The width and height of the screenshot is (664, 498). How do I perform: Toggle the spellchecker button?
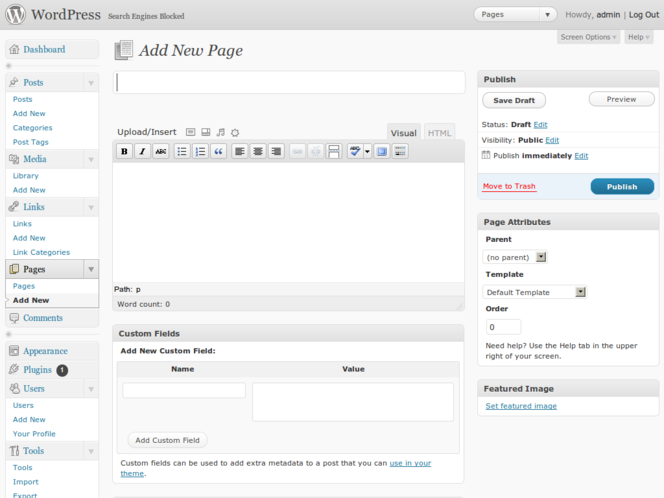point(355,151)
